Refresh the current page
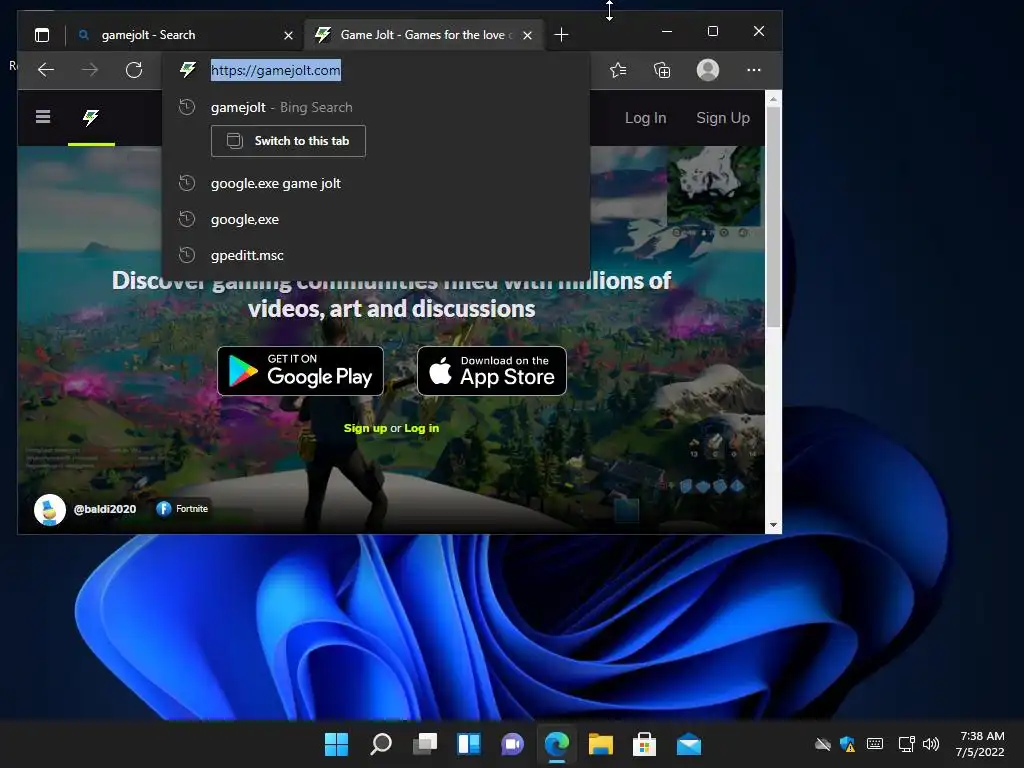The width and height of the screenshot is (1024, 768). point(134,70)
